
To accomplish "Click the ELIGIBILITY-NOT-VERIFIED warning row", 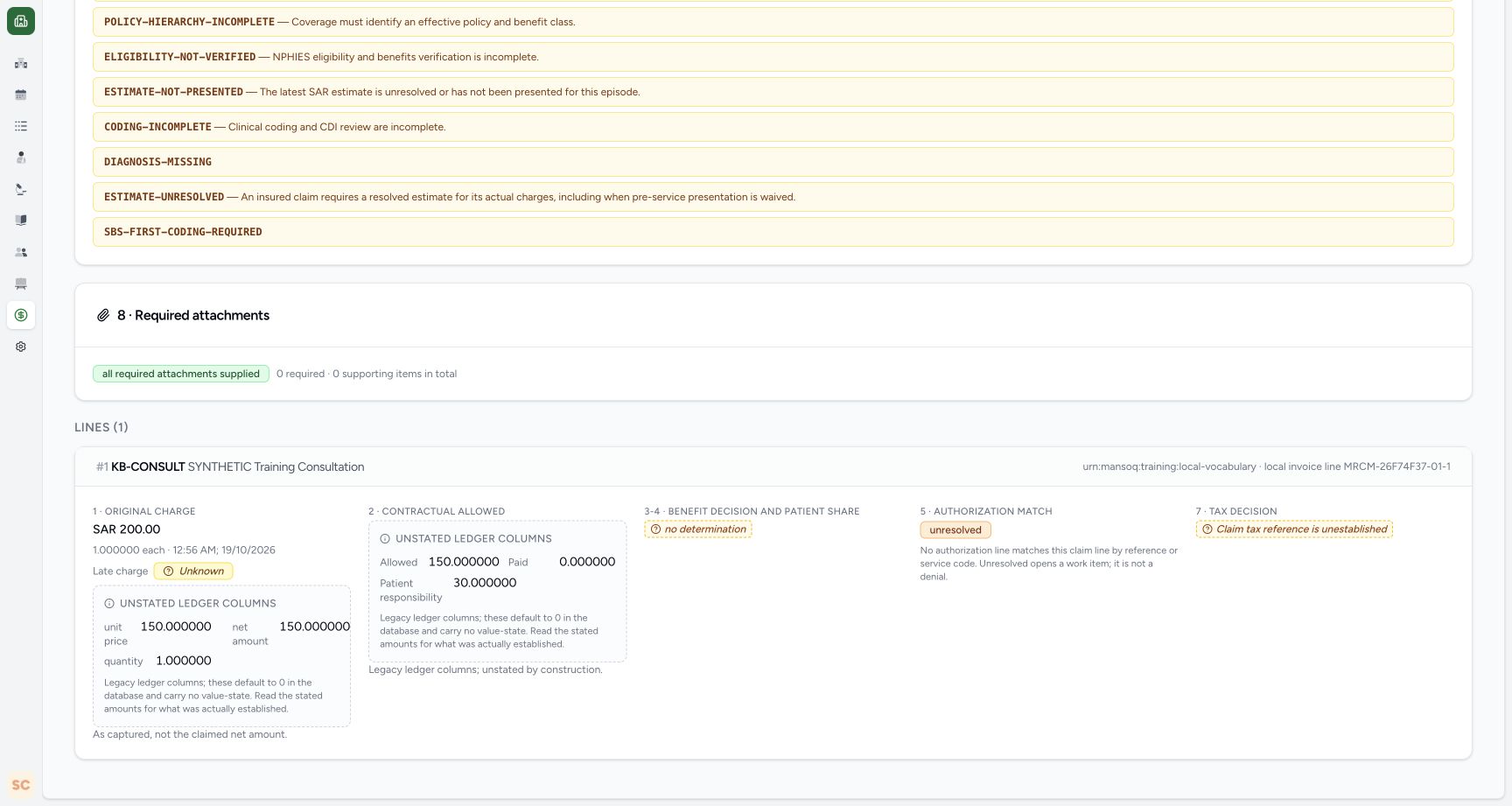I will point(773,57).
